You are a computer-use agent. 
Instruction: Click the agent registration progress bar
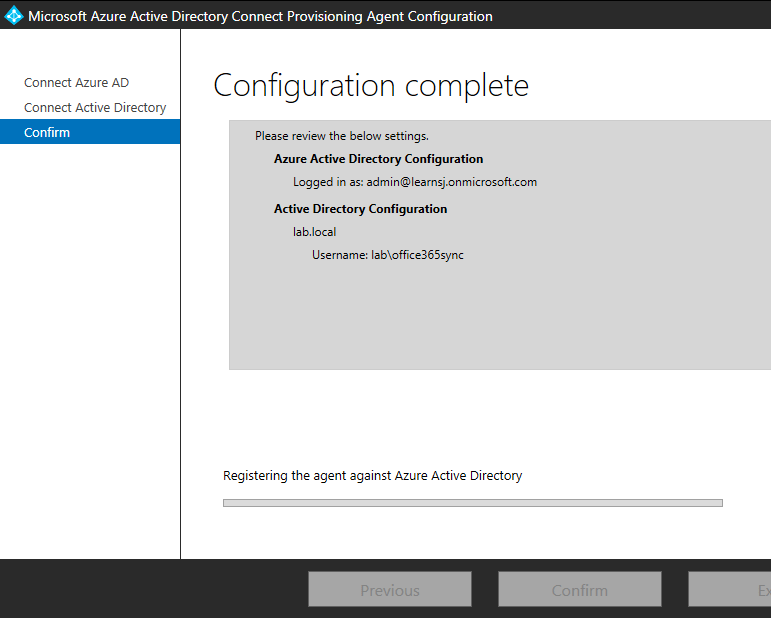pos(472,503)
